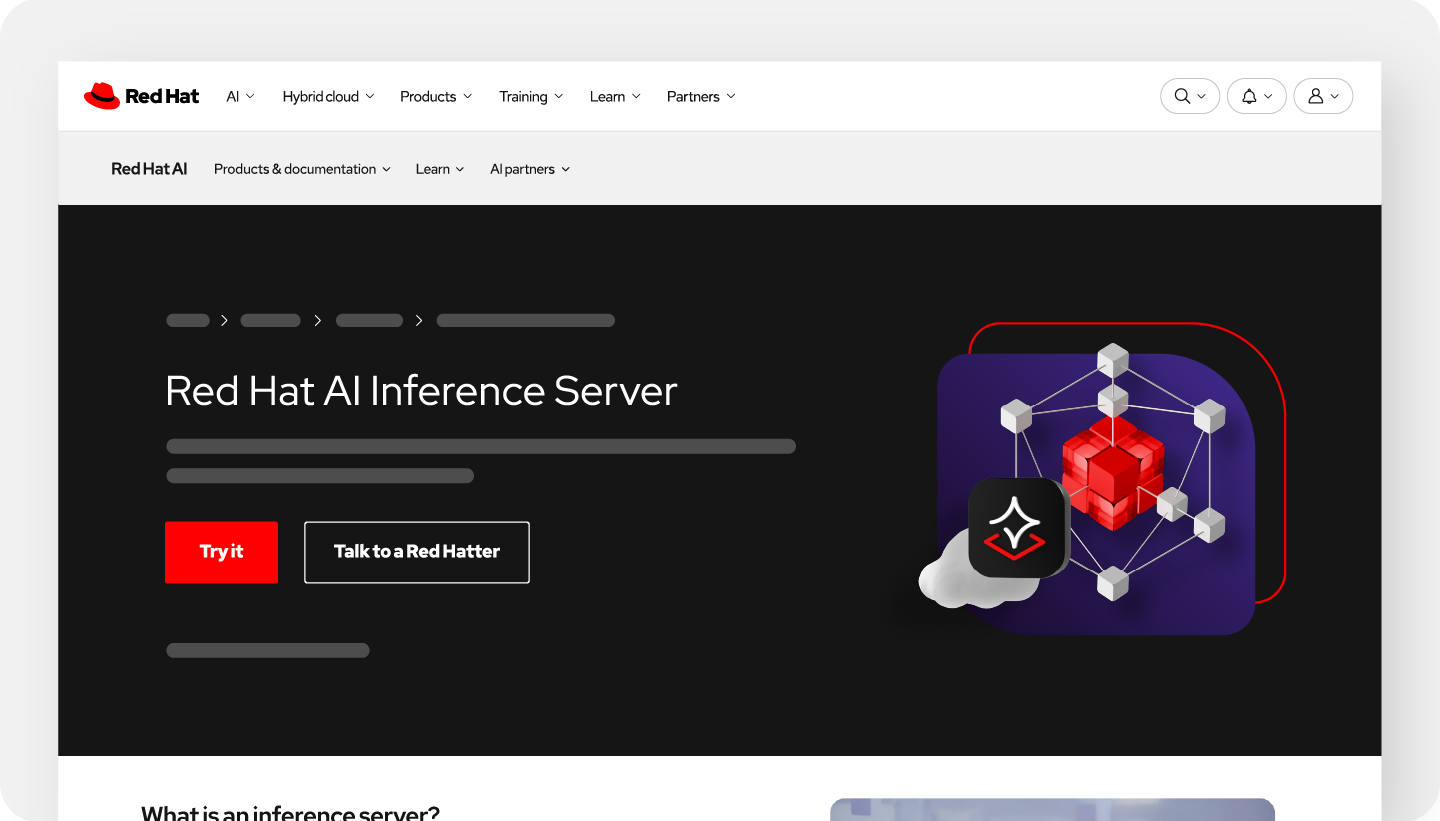Screen dimensions: 1440x821
Task: Click the Red Hat fedora logo
Action: pyautogui.click(x=103, y=94)
